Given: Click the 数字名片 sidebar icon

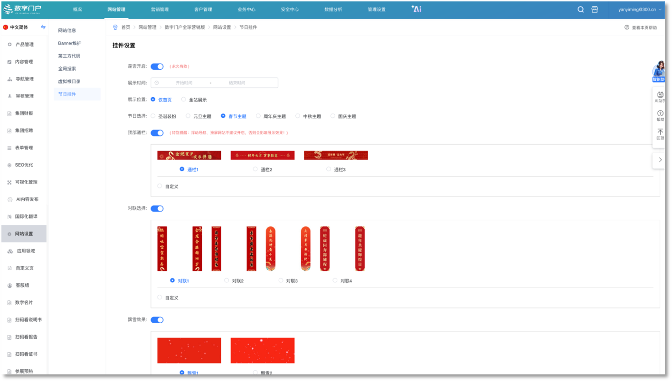Looking at the screenshot, I should point(9,303).
